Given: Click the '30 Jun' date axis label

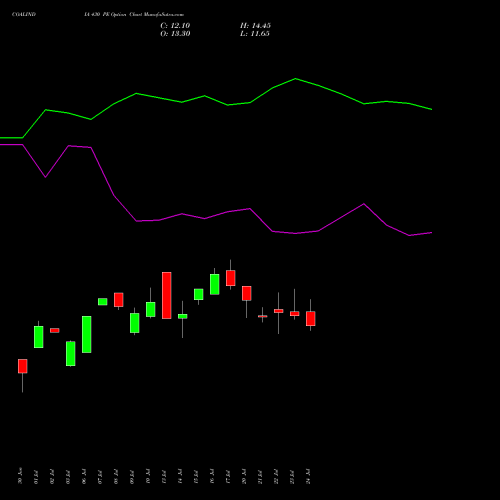Looking at the screenshot, I should (x=20, y=476).
